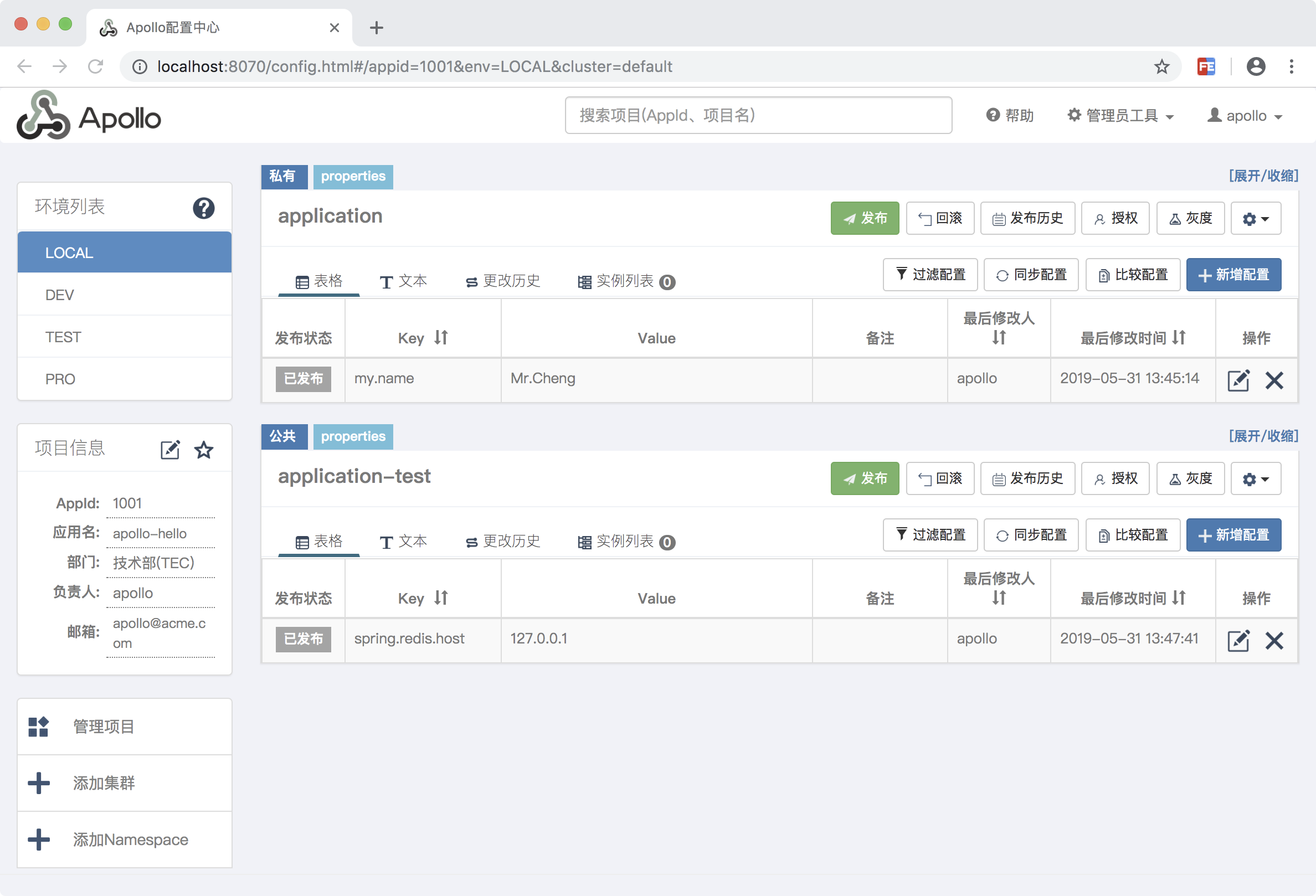Click 过滤配置 in application namespace
The image size is (1316, 896).
coord(931,275)
